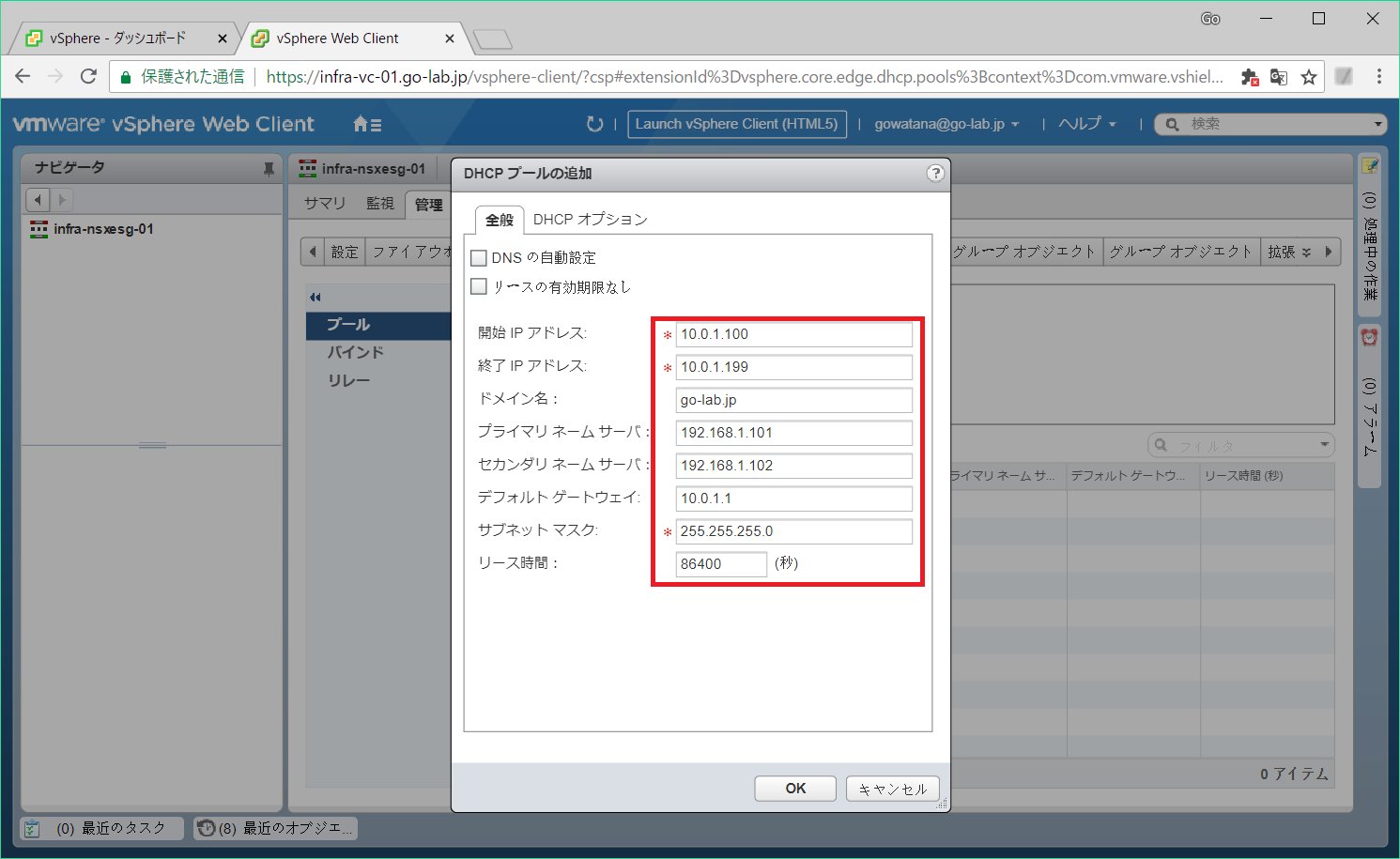Screen dimensions: 1400x859
Task: Open the work-in-progress side panel icon
Action: tap(1370, 167)
